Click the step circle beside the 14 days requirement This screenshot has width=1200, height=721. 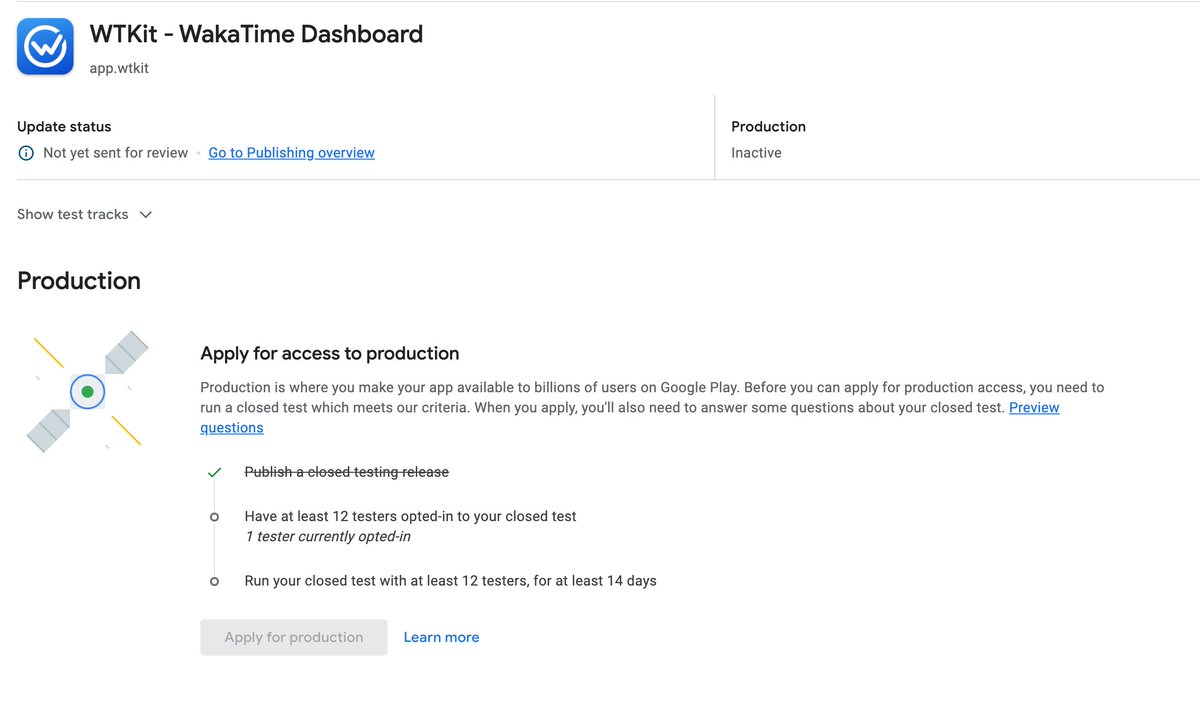pos(214,581)
